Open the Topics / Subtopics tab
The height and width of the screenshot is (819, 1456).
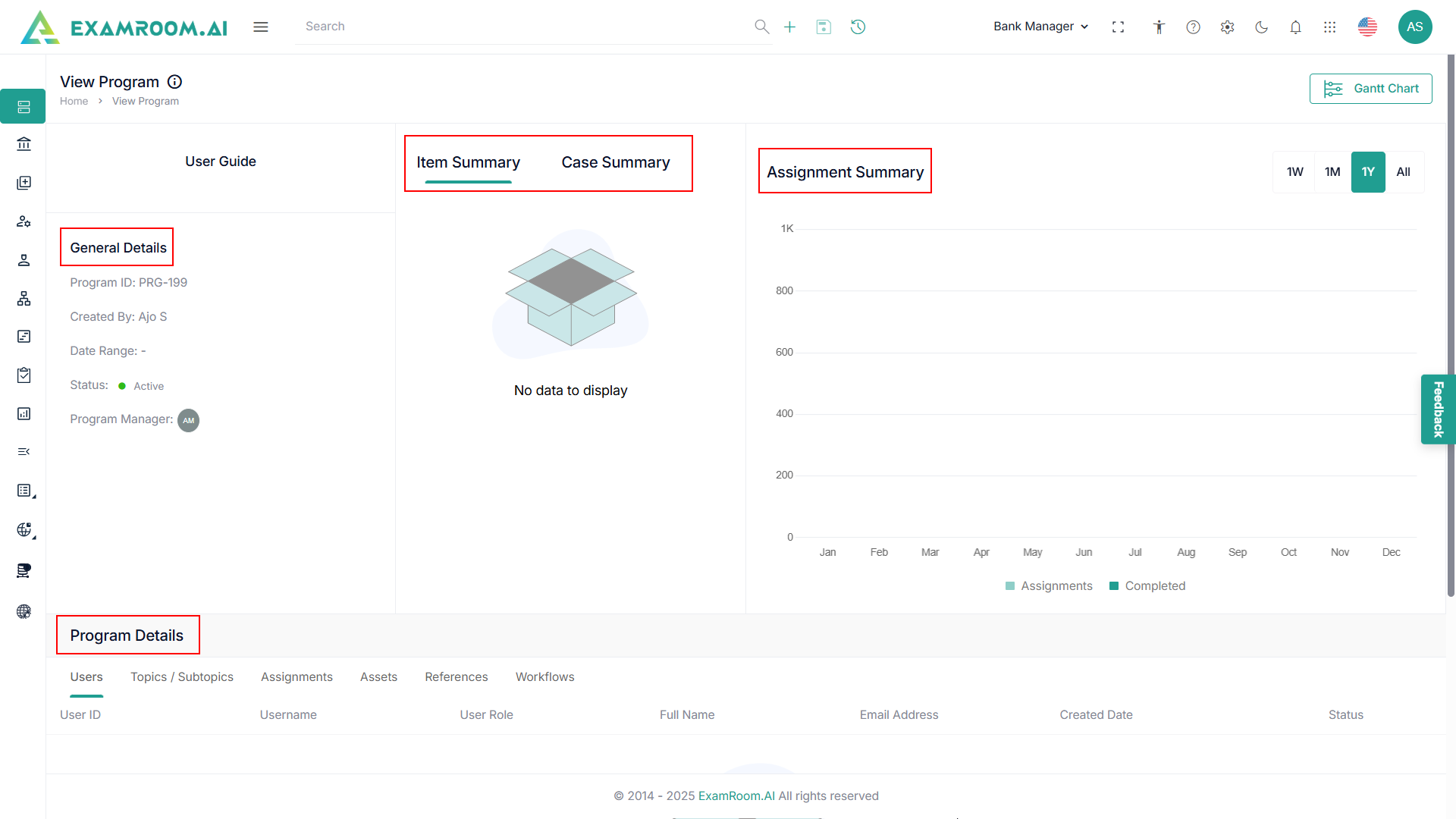click(x=181, y=676)
